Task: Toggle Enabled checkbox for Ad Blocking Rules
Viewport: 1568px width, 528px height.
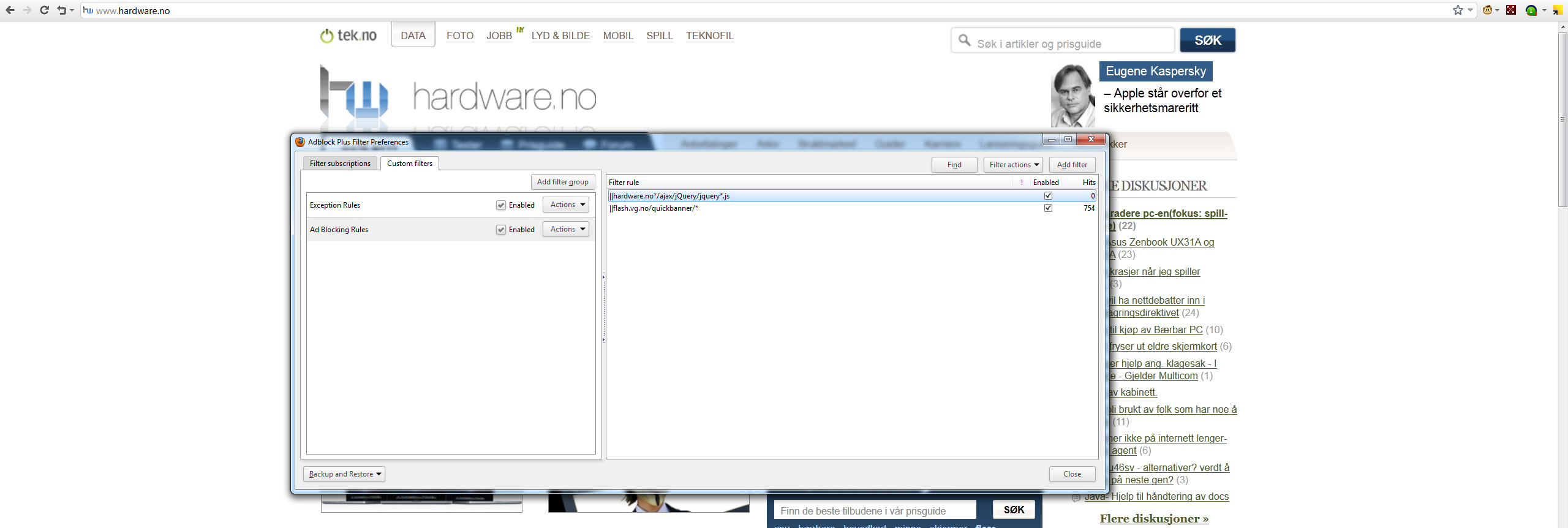Action: [501, 230]
